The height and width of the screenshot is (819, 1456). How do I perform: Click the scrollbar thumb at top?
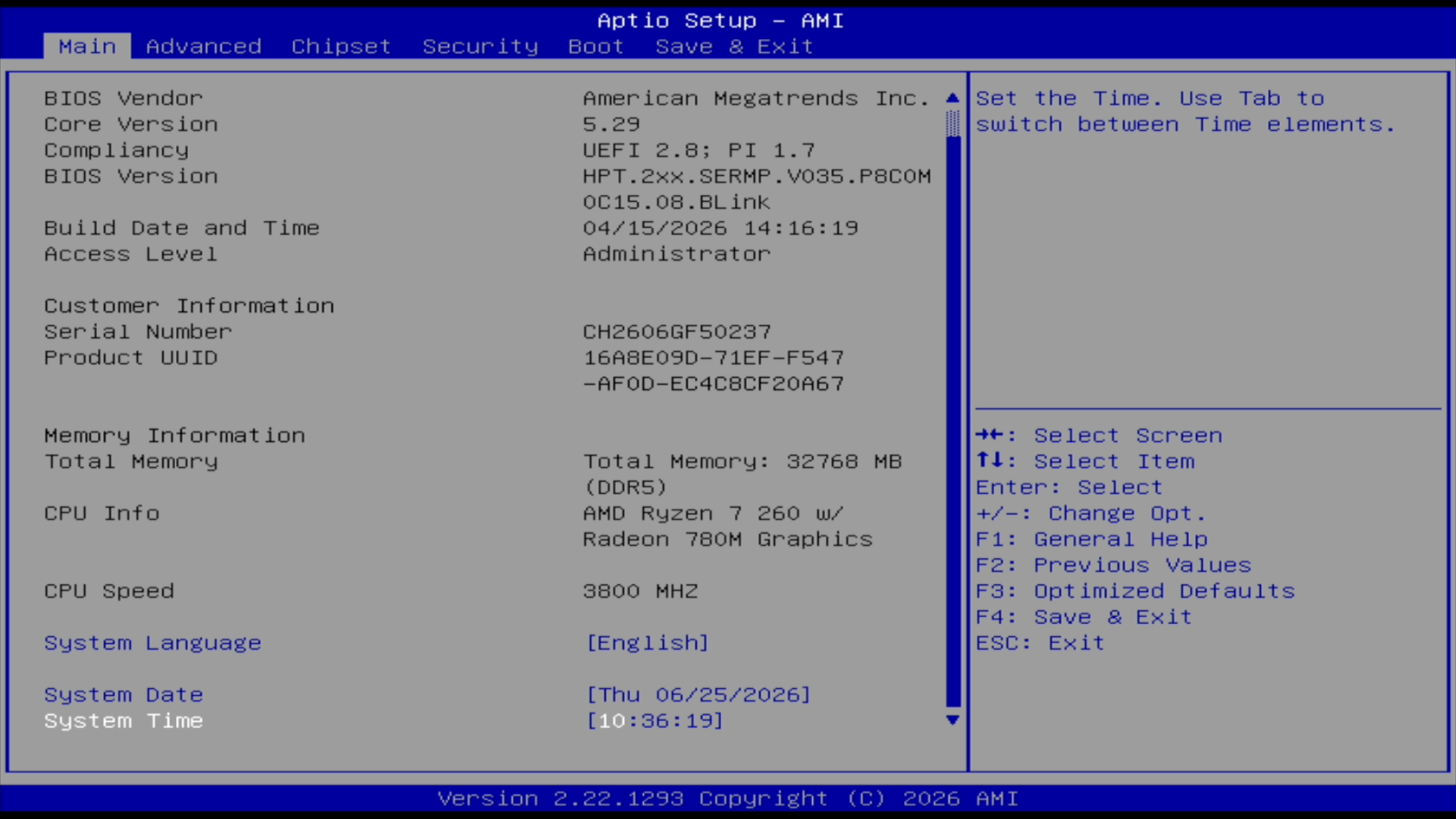(952, 123)
